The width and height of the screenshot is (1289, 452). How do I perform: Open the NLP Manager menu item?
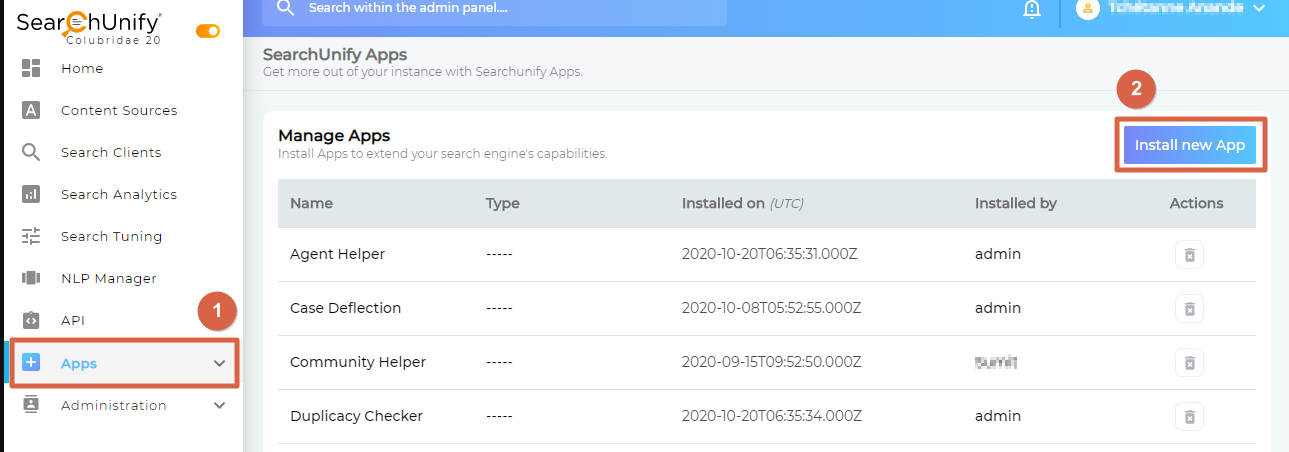tap(108, 278)
